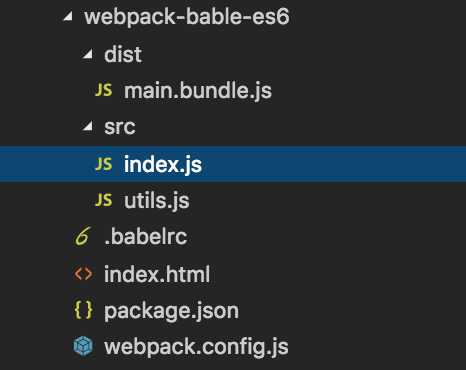Click the JS icon beside index.js
This screenshot has height=370, width=466.
104,164
